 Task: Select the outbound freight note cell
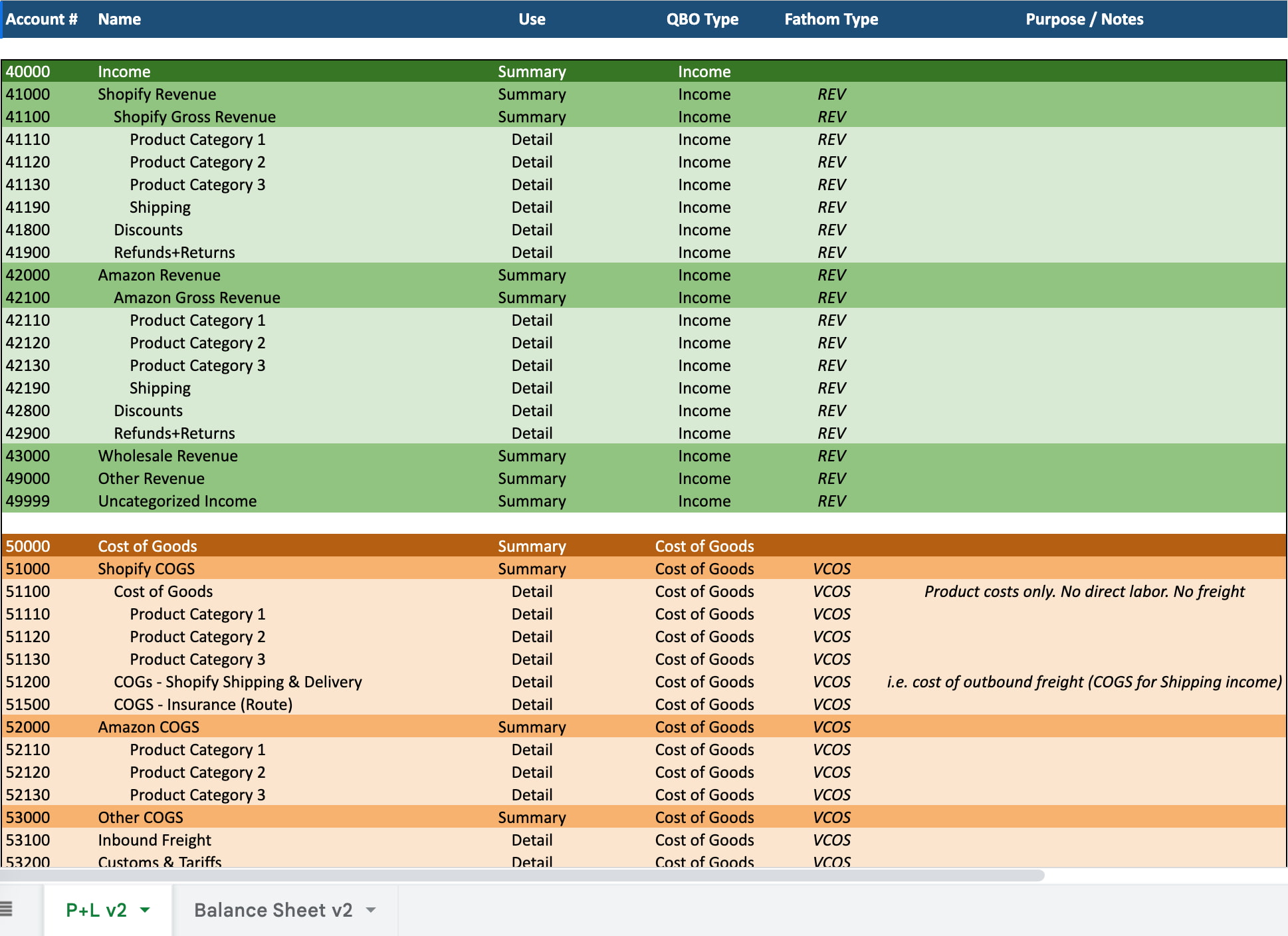pos(1084,682)
